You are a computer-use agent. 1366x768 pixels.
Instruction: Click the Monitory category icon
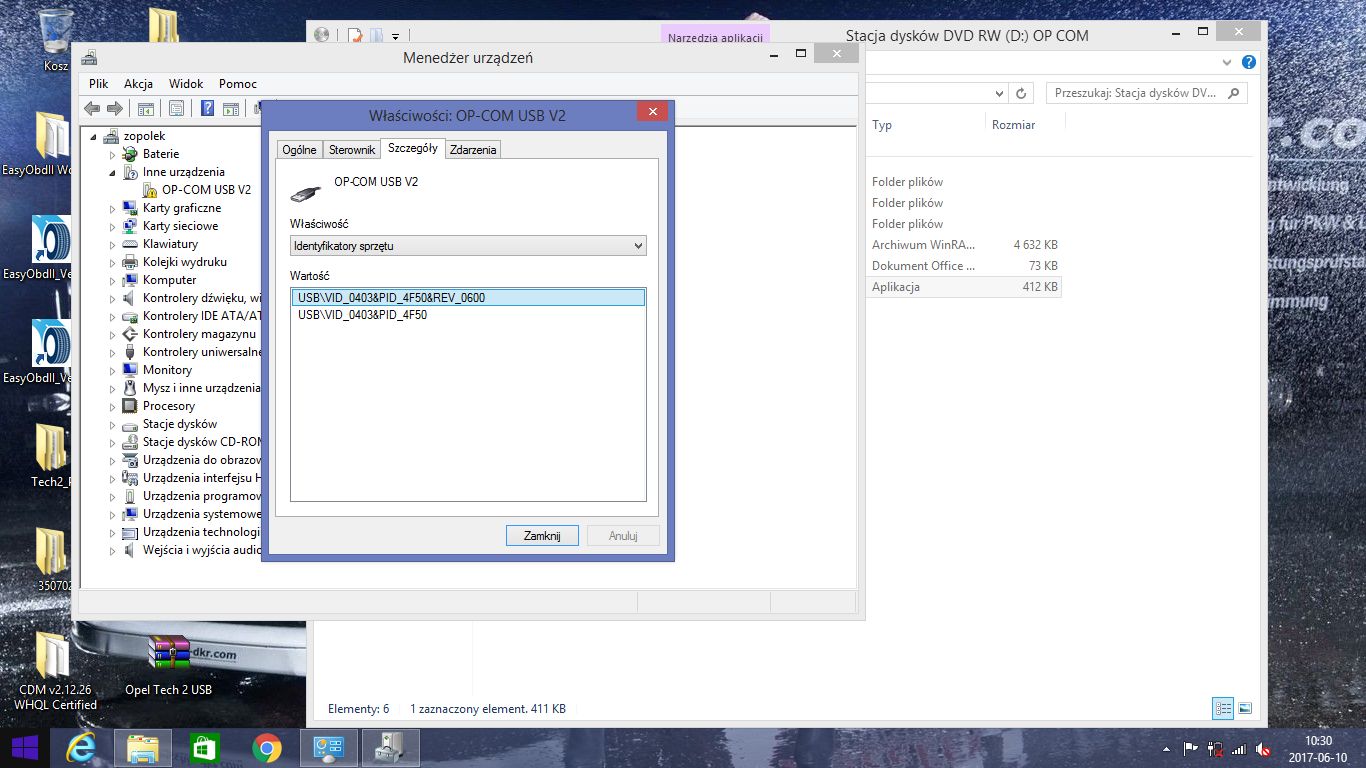pos(130,370)
